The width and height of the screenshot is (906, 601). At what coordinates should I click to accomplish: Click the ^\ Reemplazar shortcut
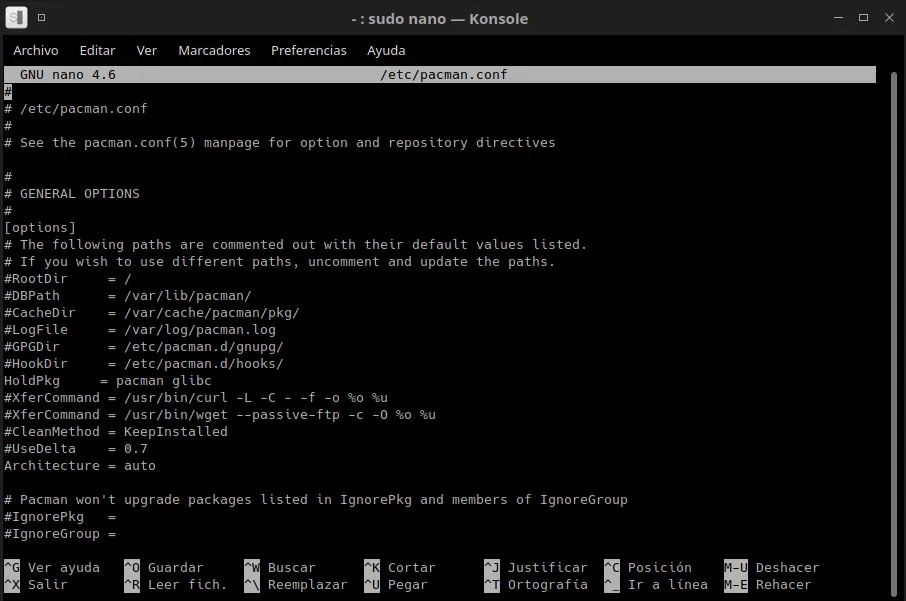(x=296, y=584)
